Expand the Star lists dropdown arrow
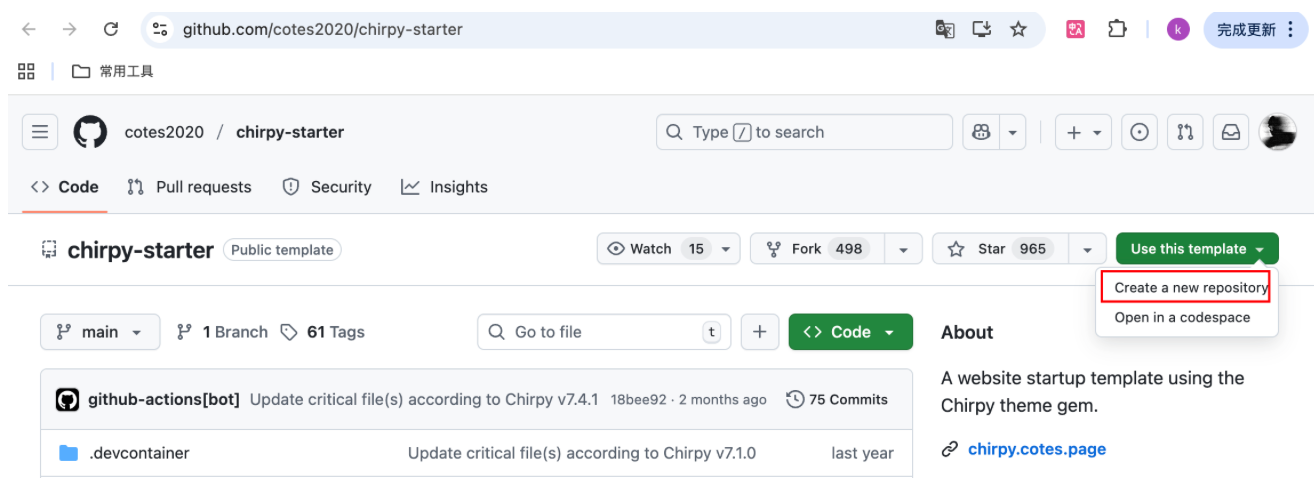1314x480 pixels. (1087, 249)
